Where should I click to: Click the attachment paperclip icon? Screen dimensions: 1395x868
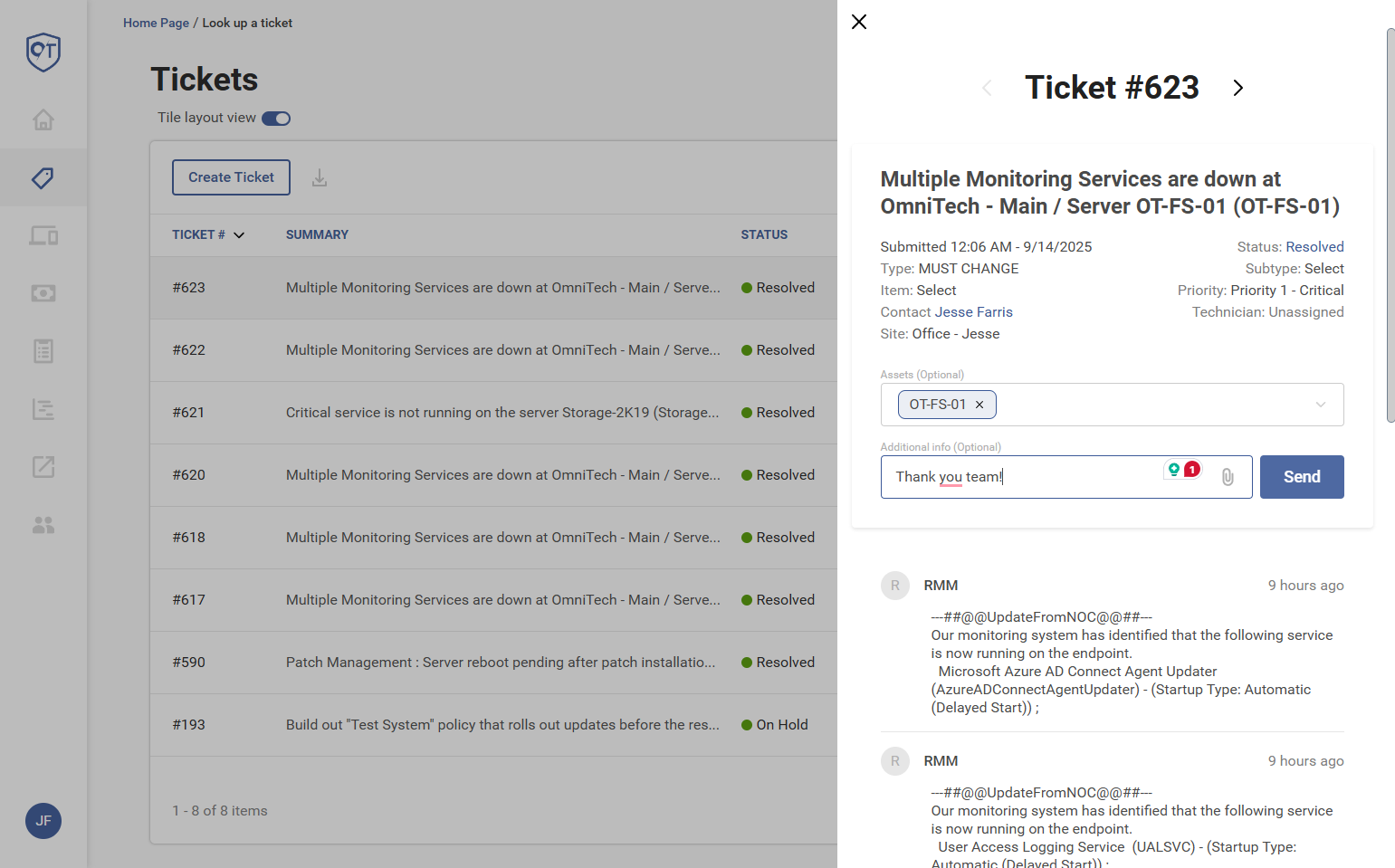[1228, 477]
